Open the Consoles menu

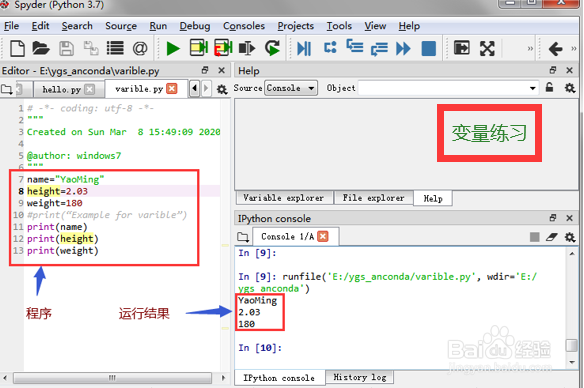pyautogui.click(x=244, y=26)
